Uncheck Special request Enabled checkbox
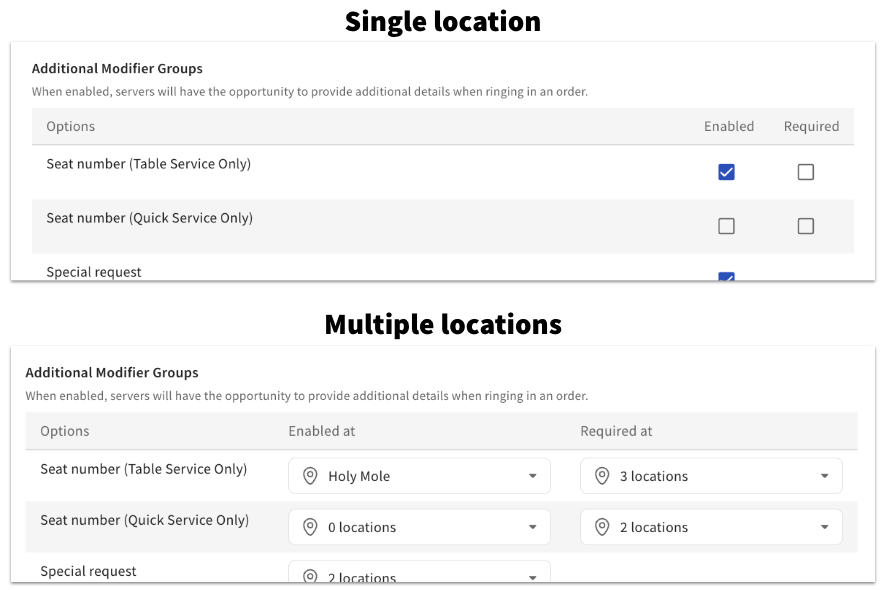The height and width of the screenshot is (590, 882). [x=726, y=276]
